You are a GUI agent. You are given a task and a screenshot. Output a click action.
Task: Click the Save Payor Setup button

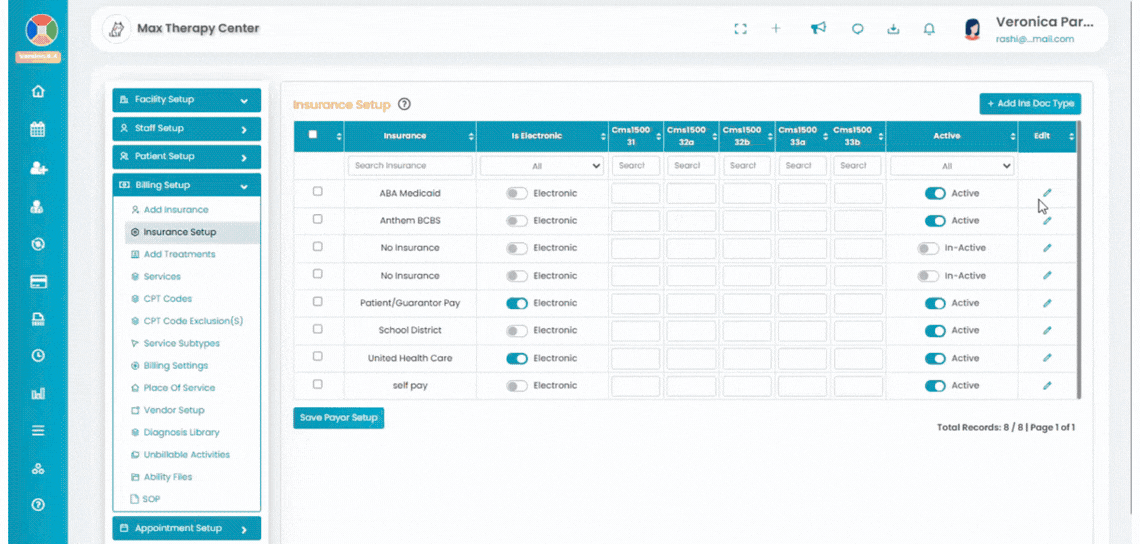coord(338,418)
